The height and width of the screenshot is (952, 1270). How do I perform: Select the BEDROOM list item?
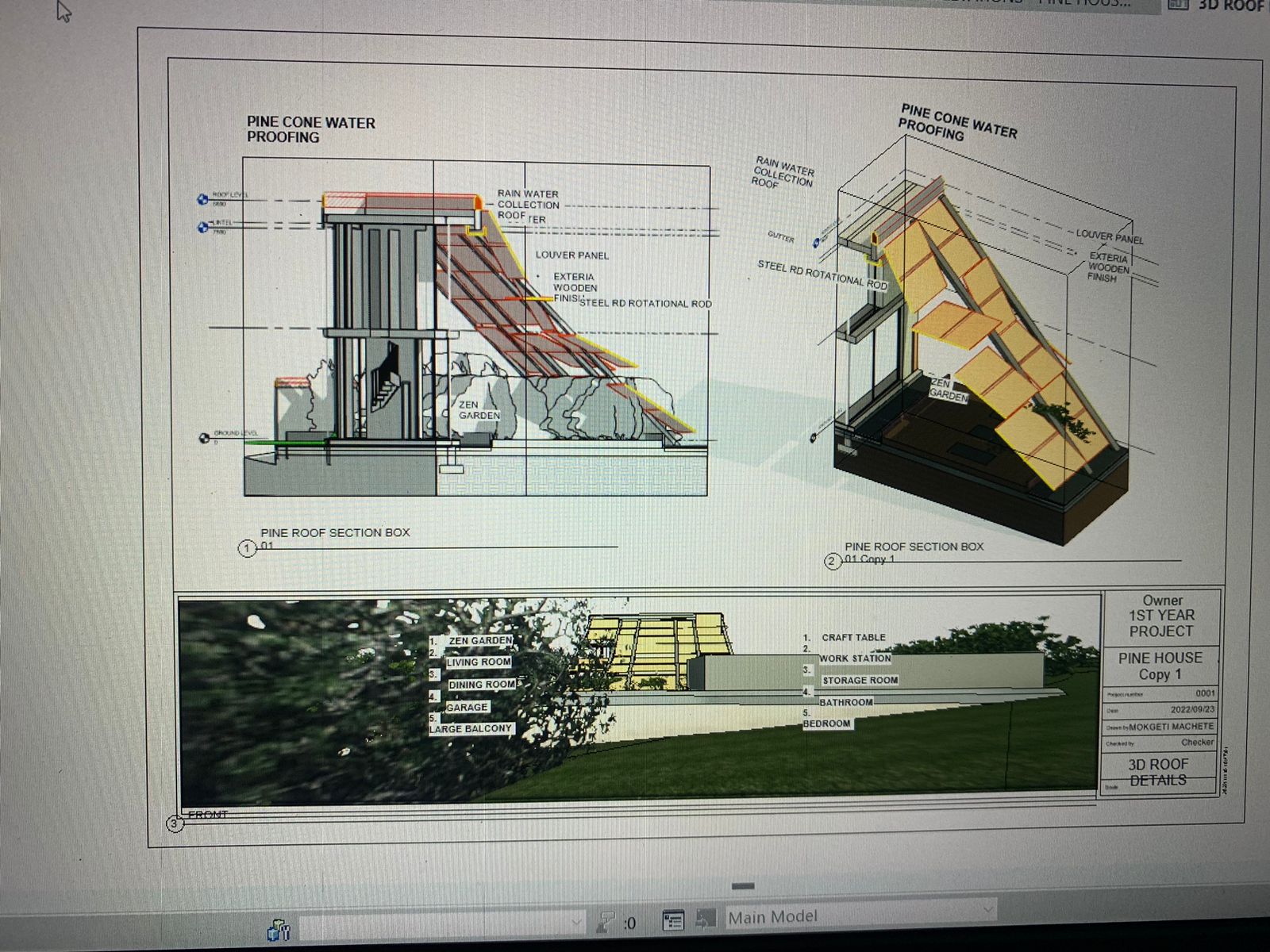(x=826, y=724)
